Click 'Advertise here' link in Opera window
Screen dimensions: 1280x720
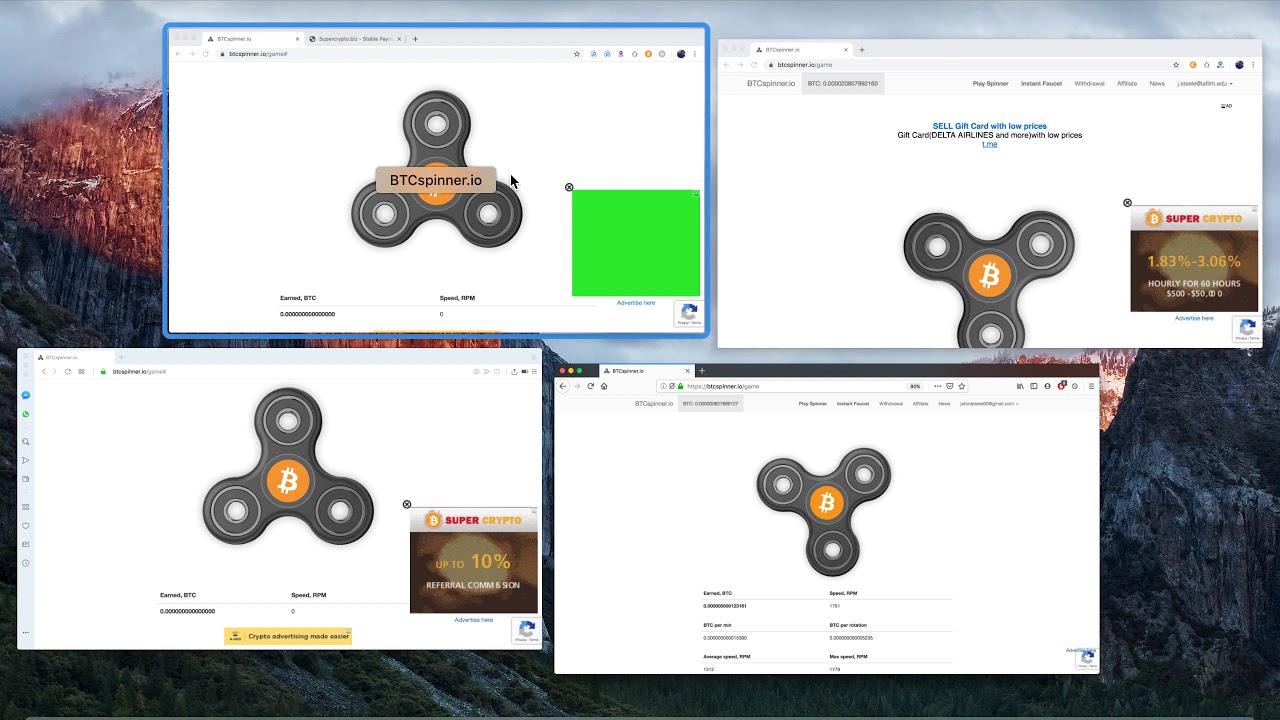click(x=474, y=620)
